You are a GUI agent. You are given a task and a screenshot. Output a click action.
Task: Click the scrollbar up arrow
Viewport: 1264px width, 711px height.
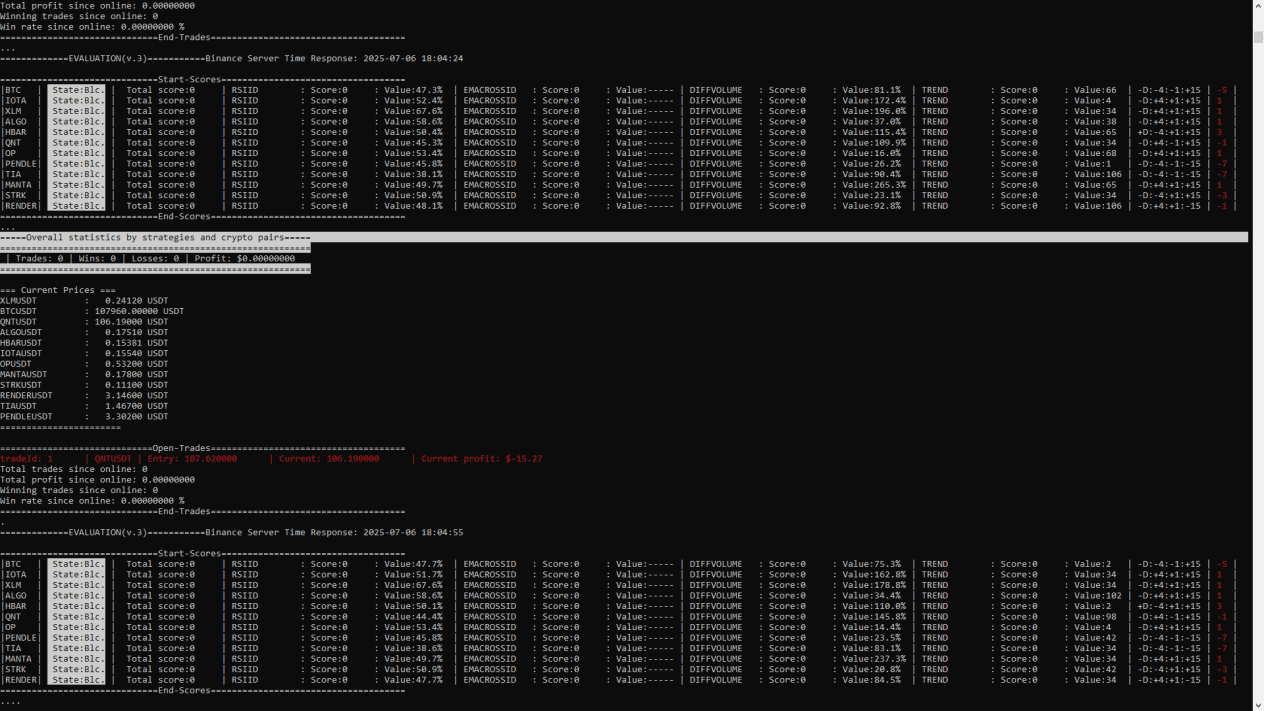pyautogui.click(x=1258, y=6)
